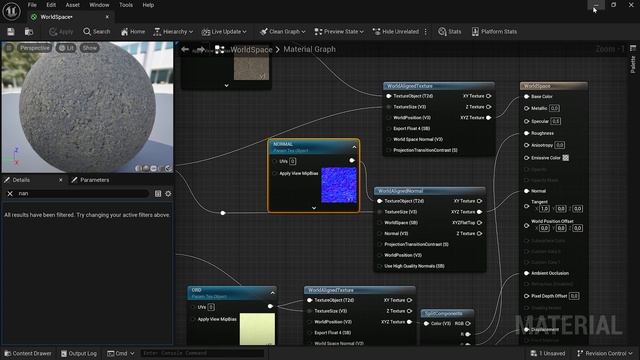This screenshot has height=360, width=640.
Task: Click the details search input field
Action: point(82,193)
